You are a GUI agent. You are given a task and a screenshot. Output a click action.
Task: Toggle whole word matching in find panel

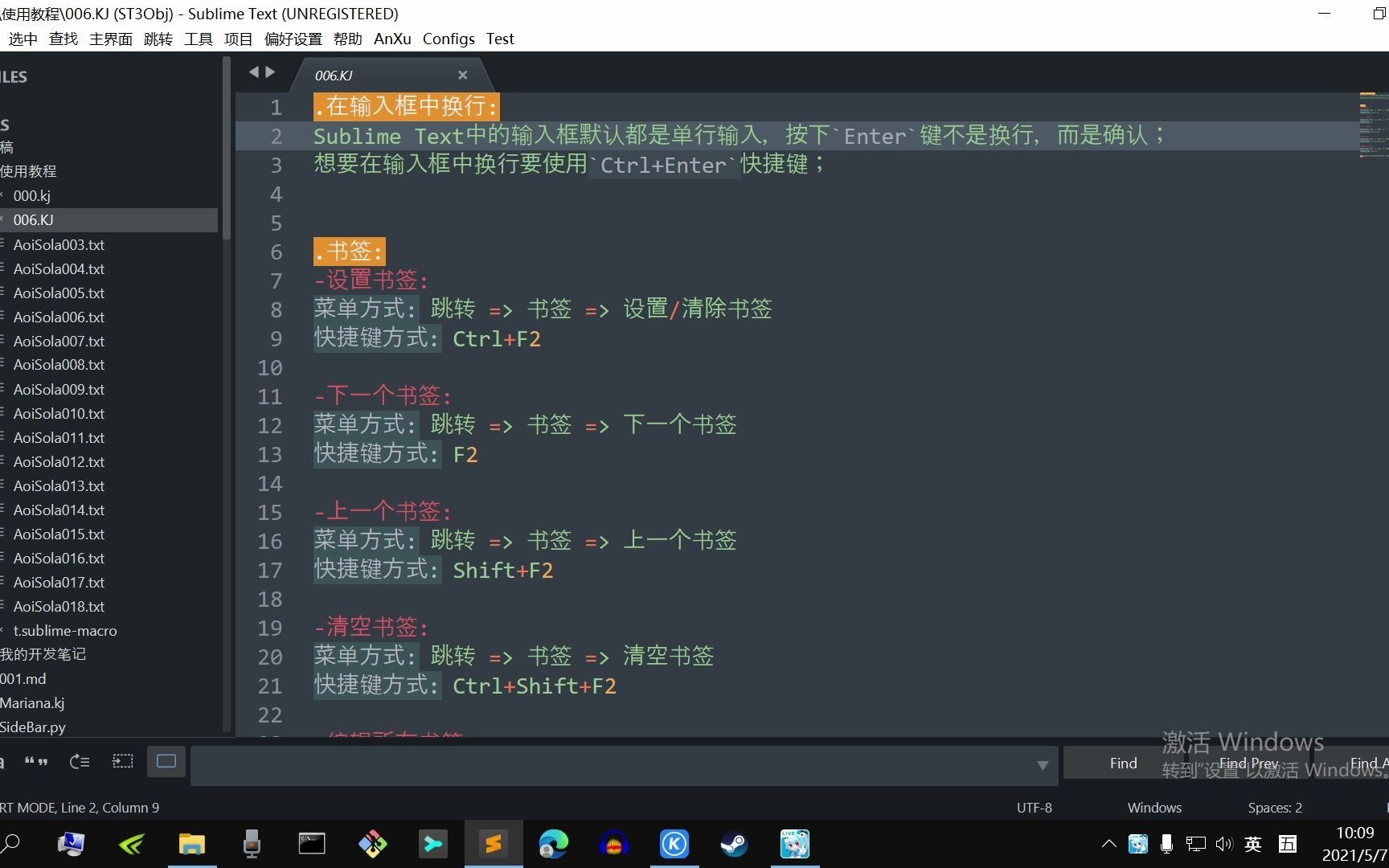(x=36, y=761)
